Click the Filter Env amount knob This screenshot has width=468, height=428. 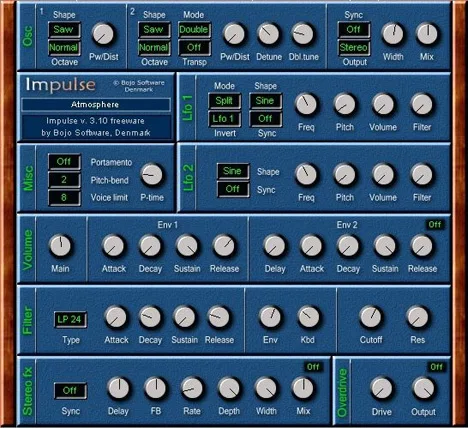(270, 317)
